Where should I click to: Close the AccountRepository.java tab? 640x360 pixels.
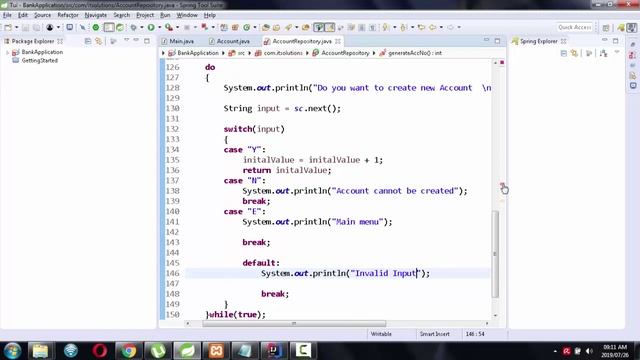338,41
